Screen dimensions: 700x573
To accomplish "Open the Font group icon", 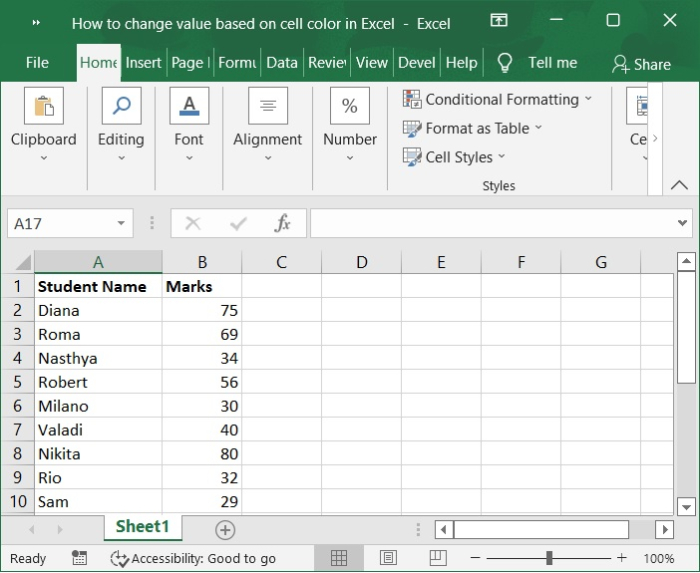I will (x=189, y=106).
